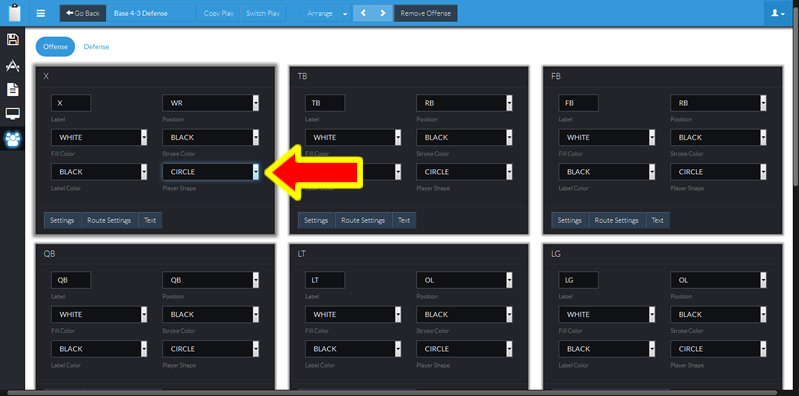Edit the TB player label field
Screen dimensions: 799x396
point(325,103)
